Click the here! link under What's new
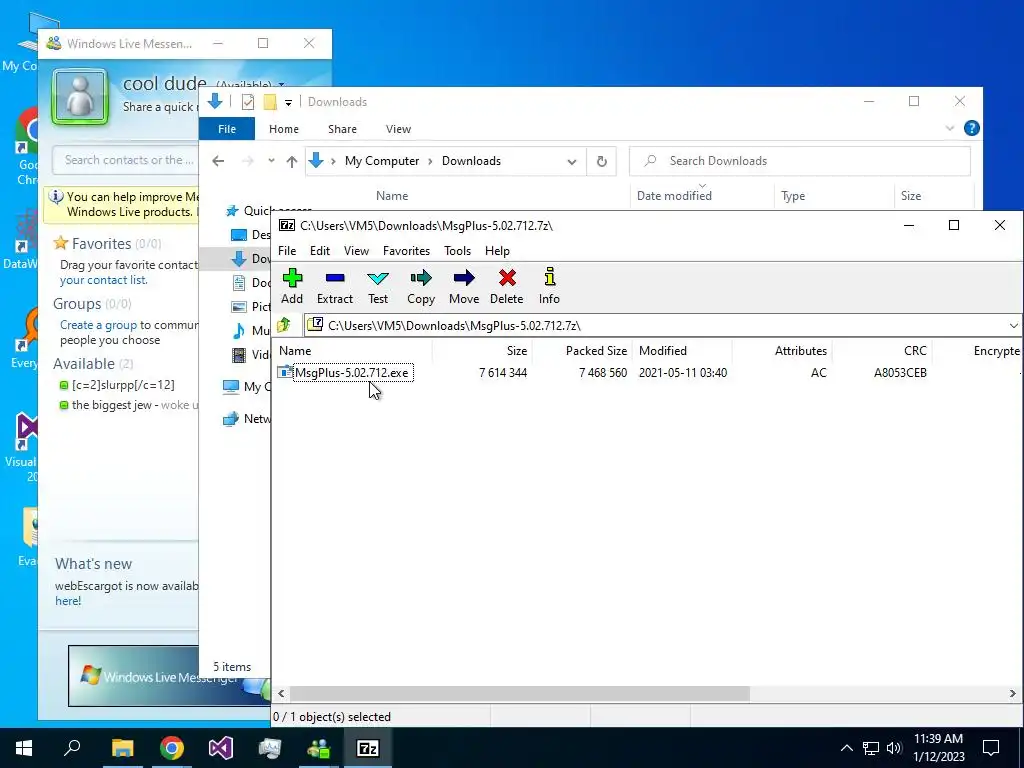Viewport: 1024px width, 768px height. tap(68, 601)
